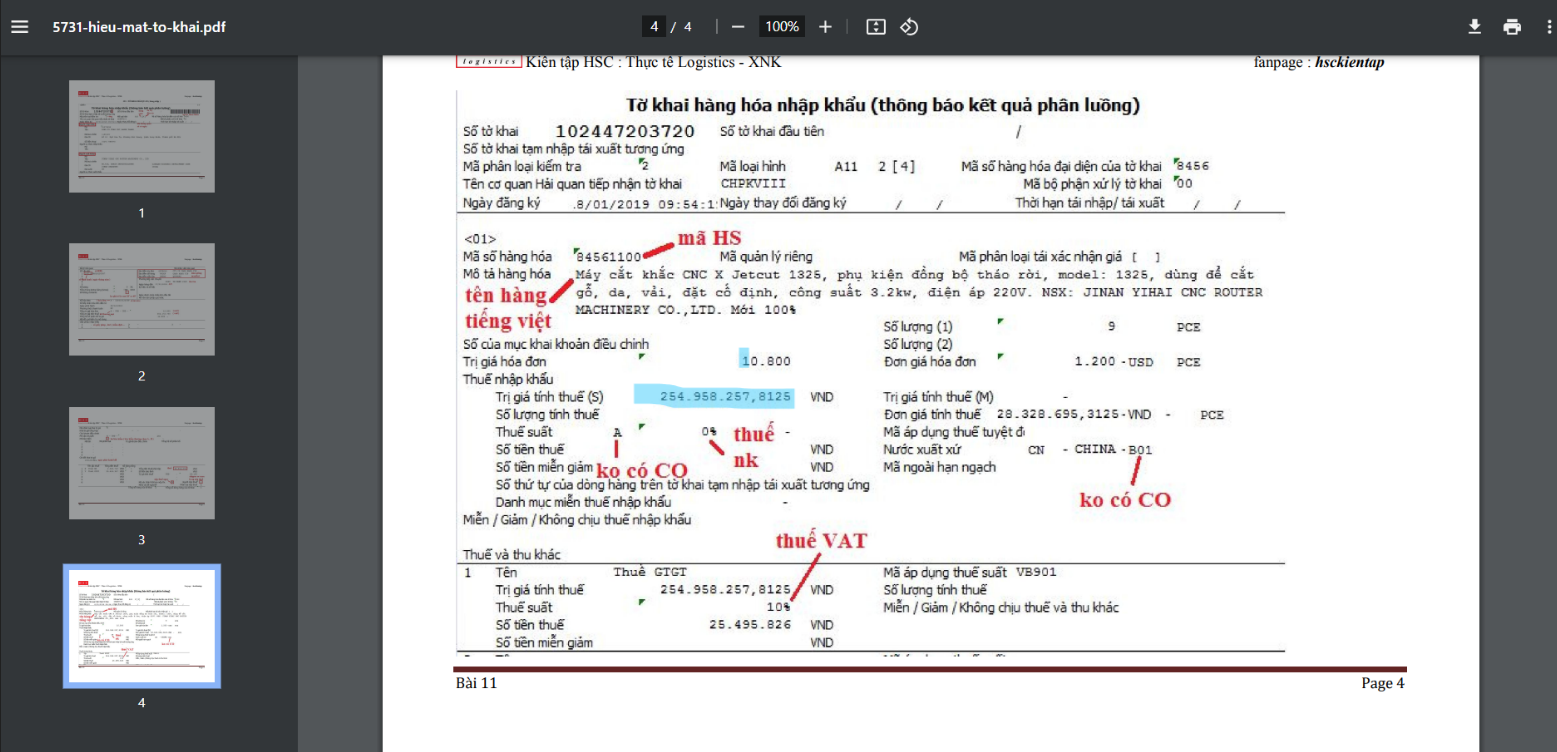Image resolution: width=1557 pixels, height=752 pixels.
Task: Open page 2 thumbnail
Action: pyautogui.click(x=142, y=300)
